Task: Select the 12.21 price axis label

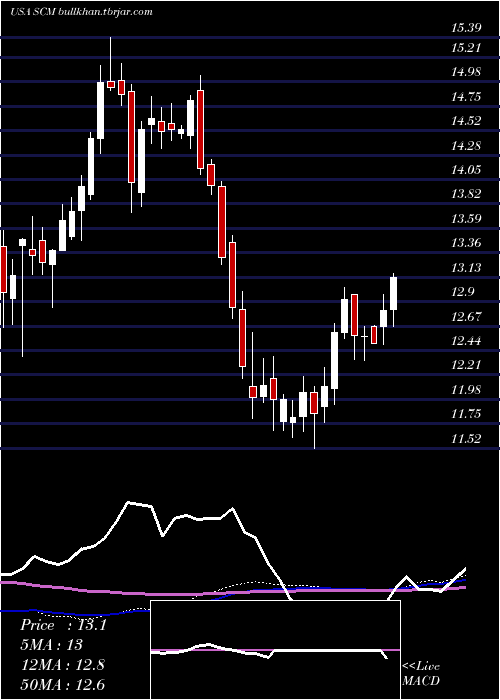Action: point(466,365)
